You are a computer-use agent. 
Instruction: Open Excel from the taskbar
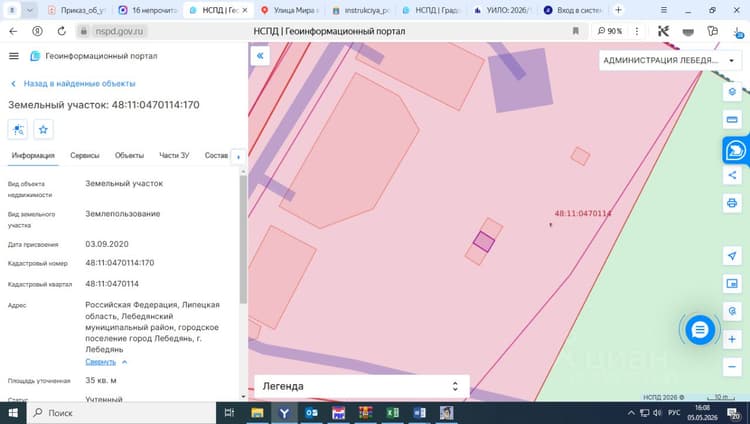tap(392, 413)
